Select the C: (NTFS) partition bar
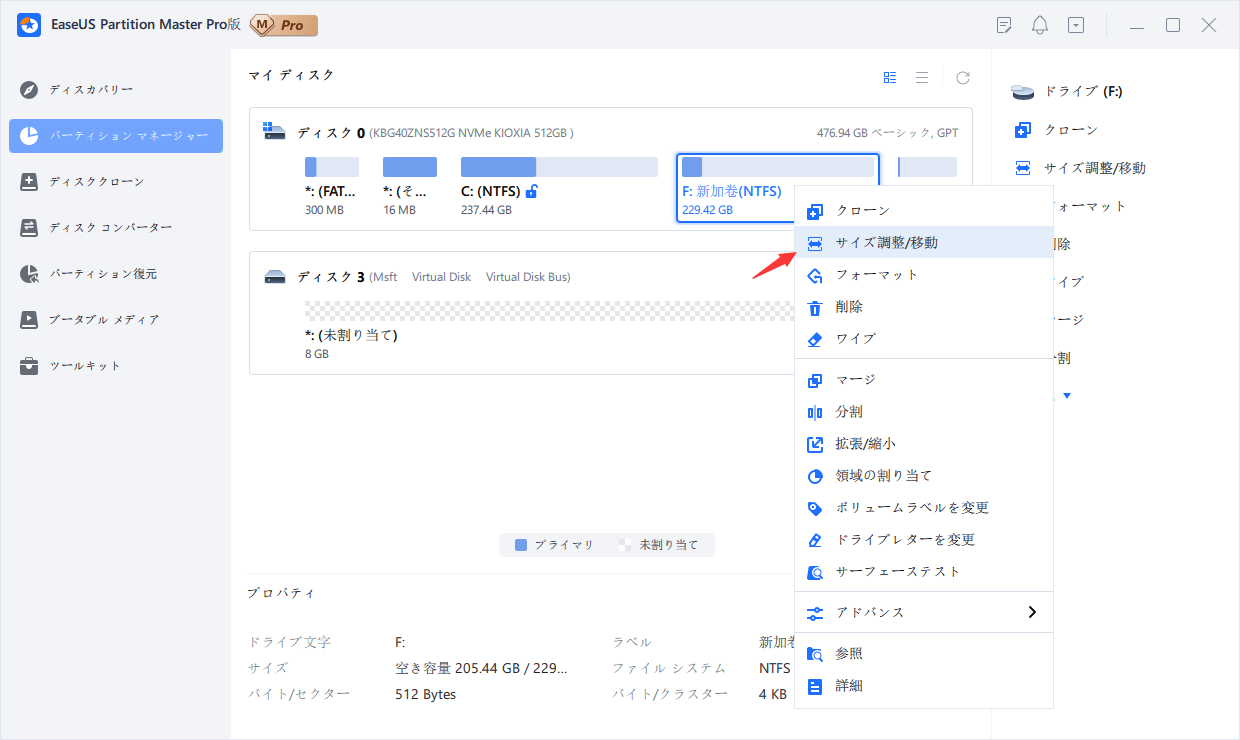This screenshot has width=1240, height=740. coord(559,167)
